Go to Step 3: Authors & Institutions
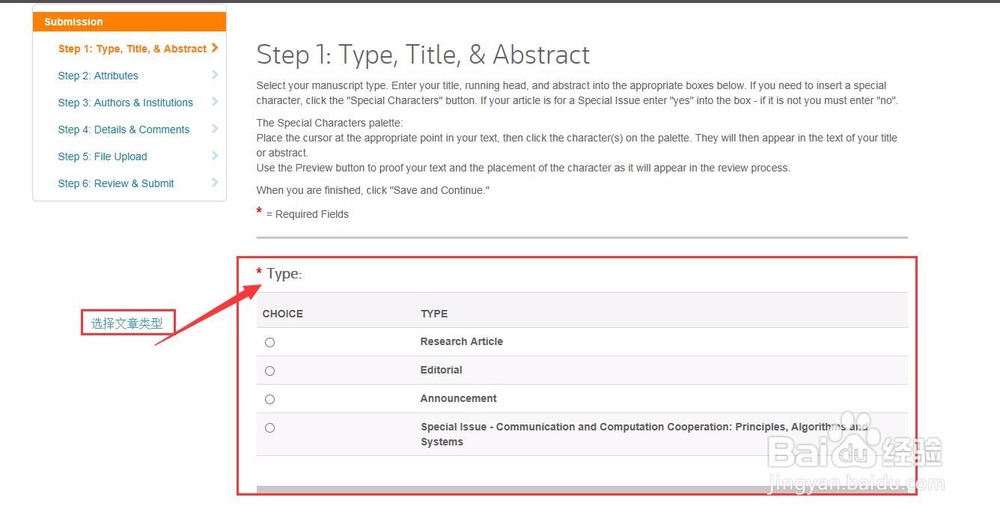The width and height of the screenshot is (1000, 518). coord(126,103)
